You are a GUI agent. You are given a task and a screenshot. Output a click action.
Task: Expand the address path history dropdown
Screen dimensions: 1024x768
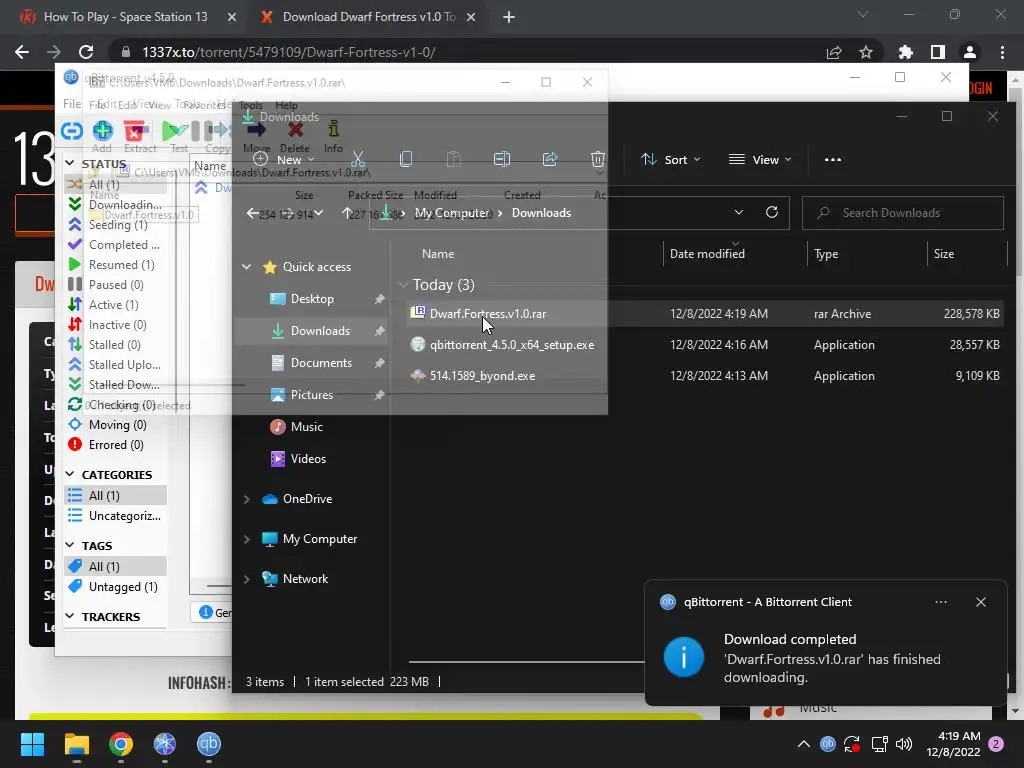coord(739,212)
